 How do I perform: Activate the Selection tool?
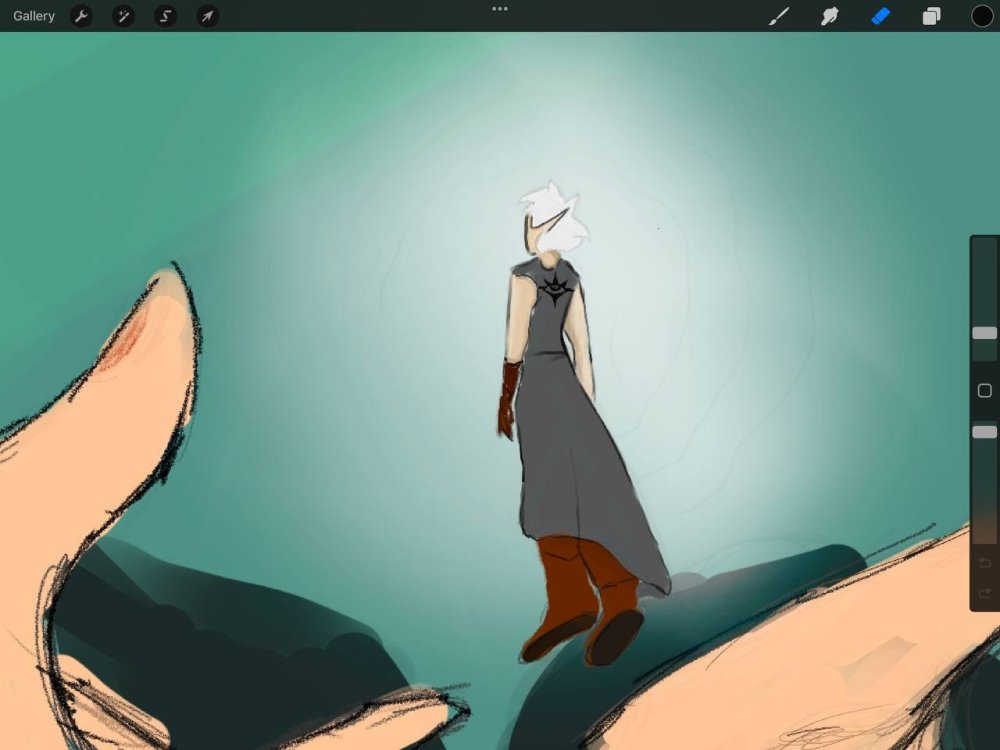(x=166, y=16)
